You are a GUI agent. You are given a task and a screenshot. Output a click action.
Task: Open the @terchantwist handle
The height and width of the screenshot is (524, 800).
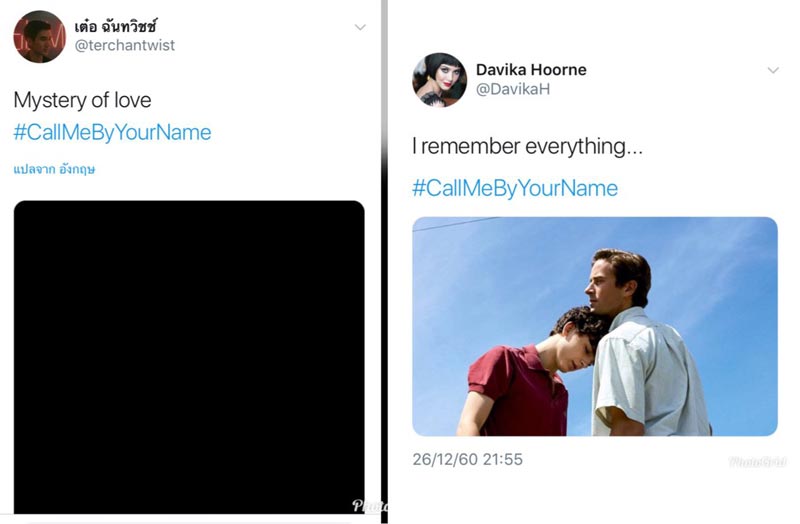(x=125, y=46)
